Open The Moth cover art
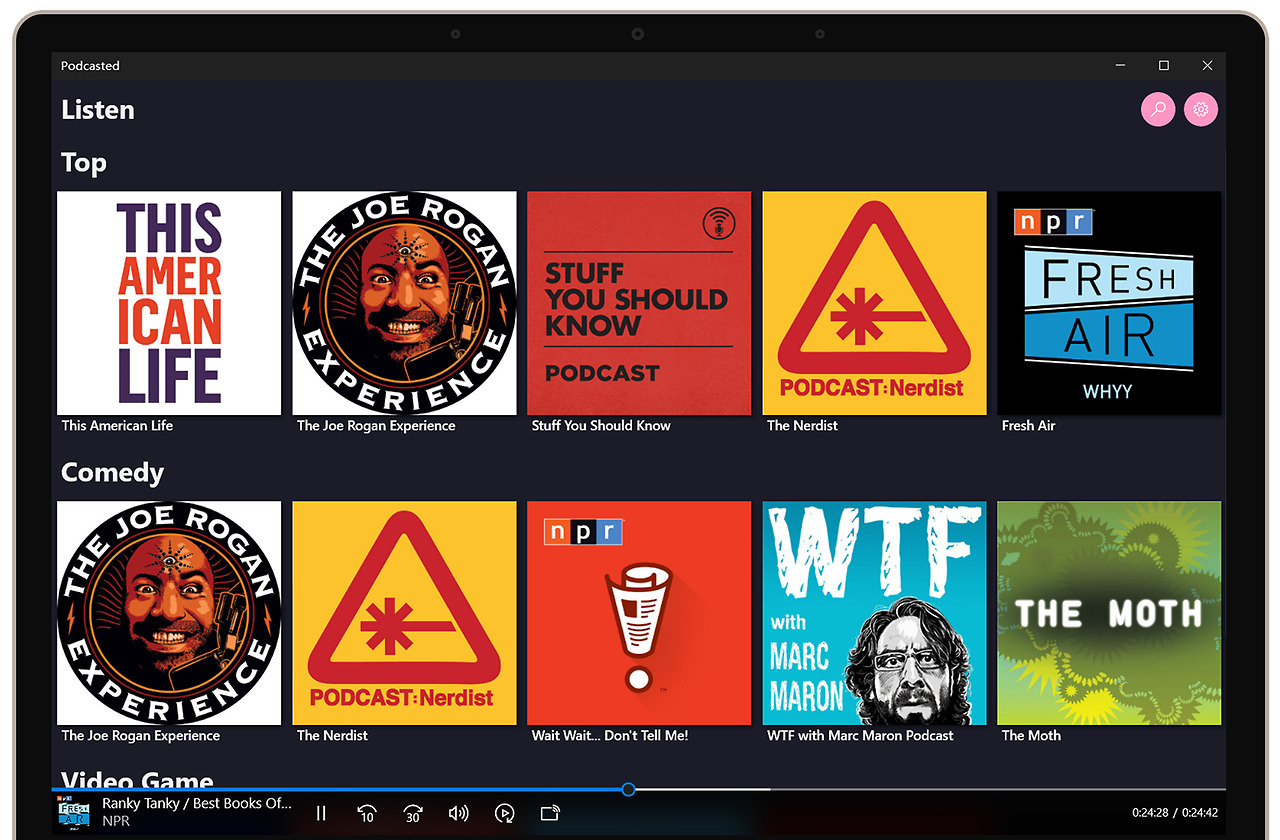The height and width of the screenshot is (840, 1280). point(1109,613)
